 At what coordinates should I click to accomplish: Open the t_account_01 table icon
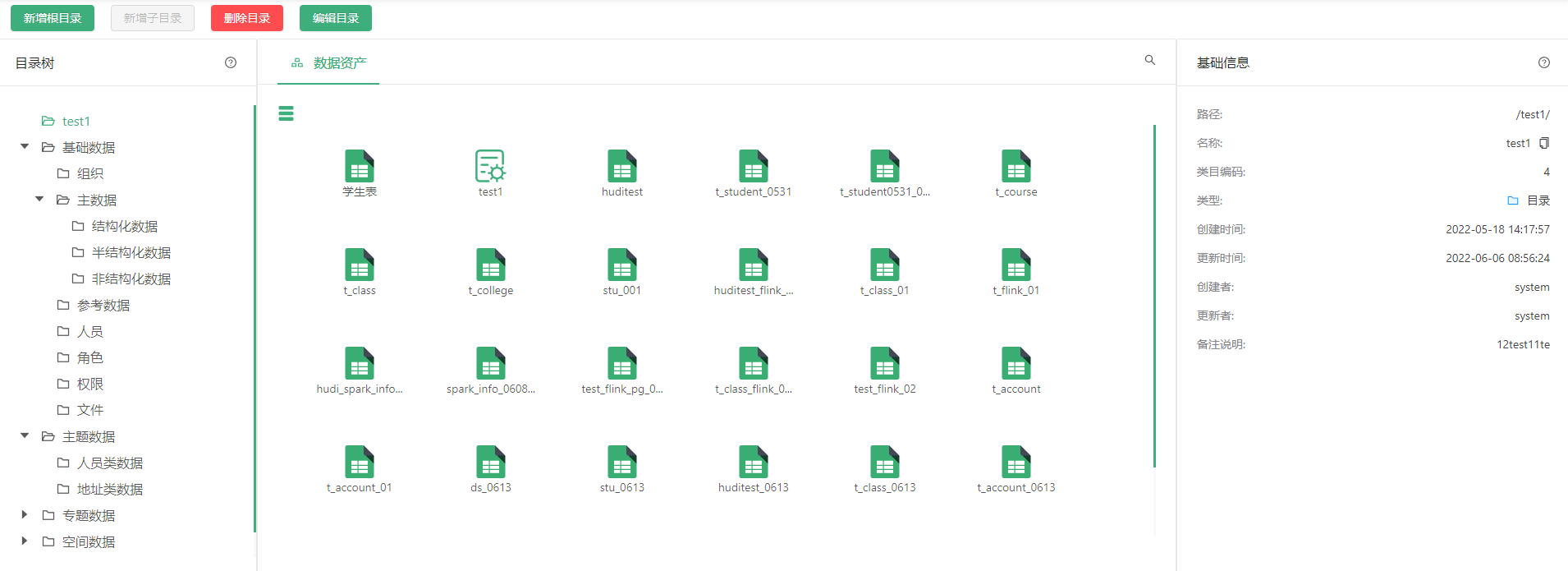(x=360, y=462)
